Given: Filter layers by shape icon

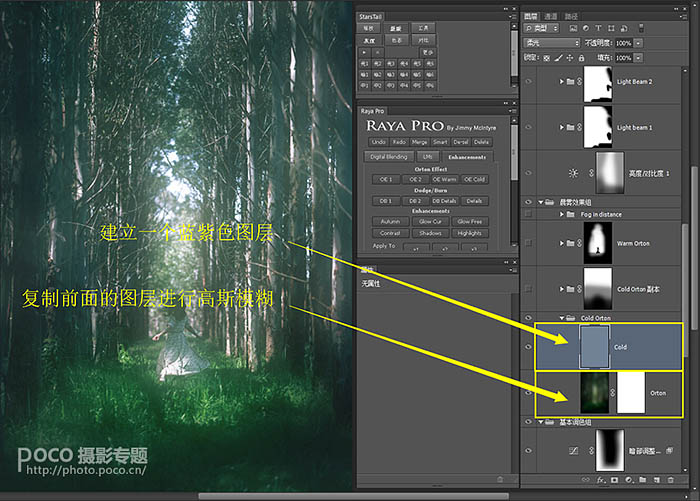Looking at the screenshot, I should pos(611,28).
